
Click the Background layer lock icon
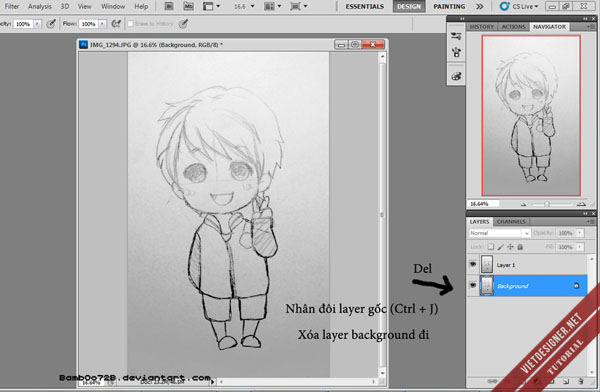pos(576,286)
